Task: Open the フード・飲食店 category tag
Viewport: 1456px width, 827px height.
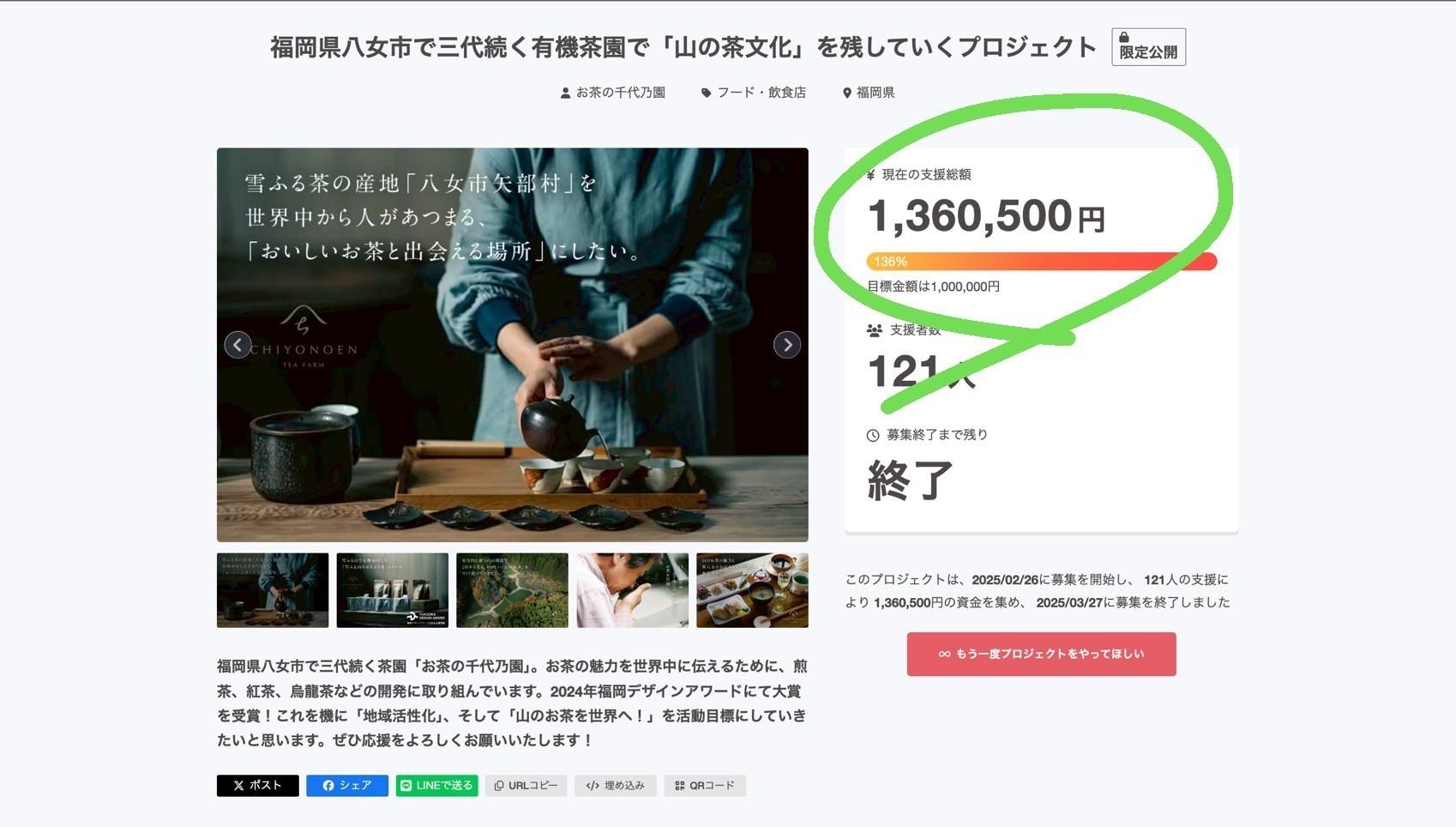Action: pyautogui.click(x=754, y=93)
